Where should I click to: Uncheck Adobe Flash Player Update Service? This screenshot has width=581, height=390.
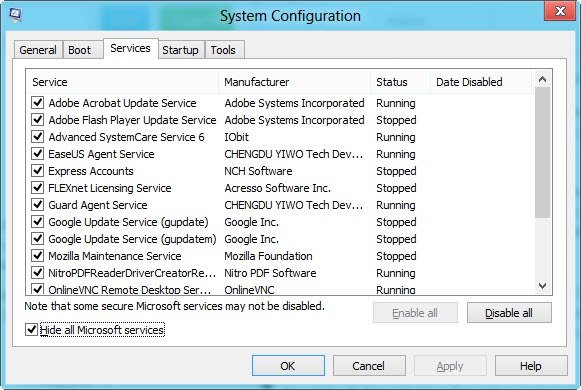37,120
